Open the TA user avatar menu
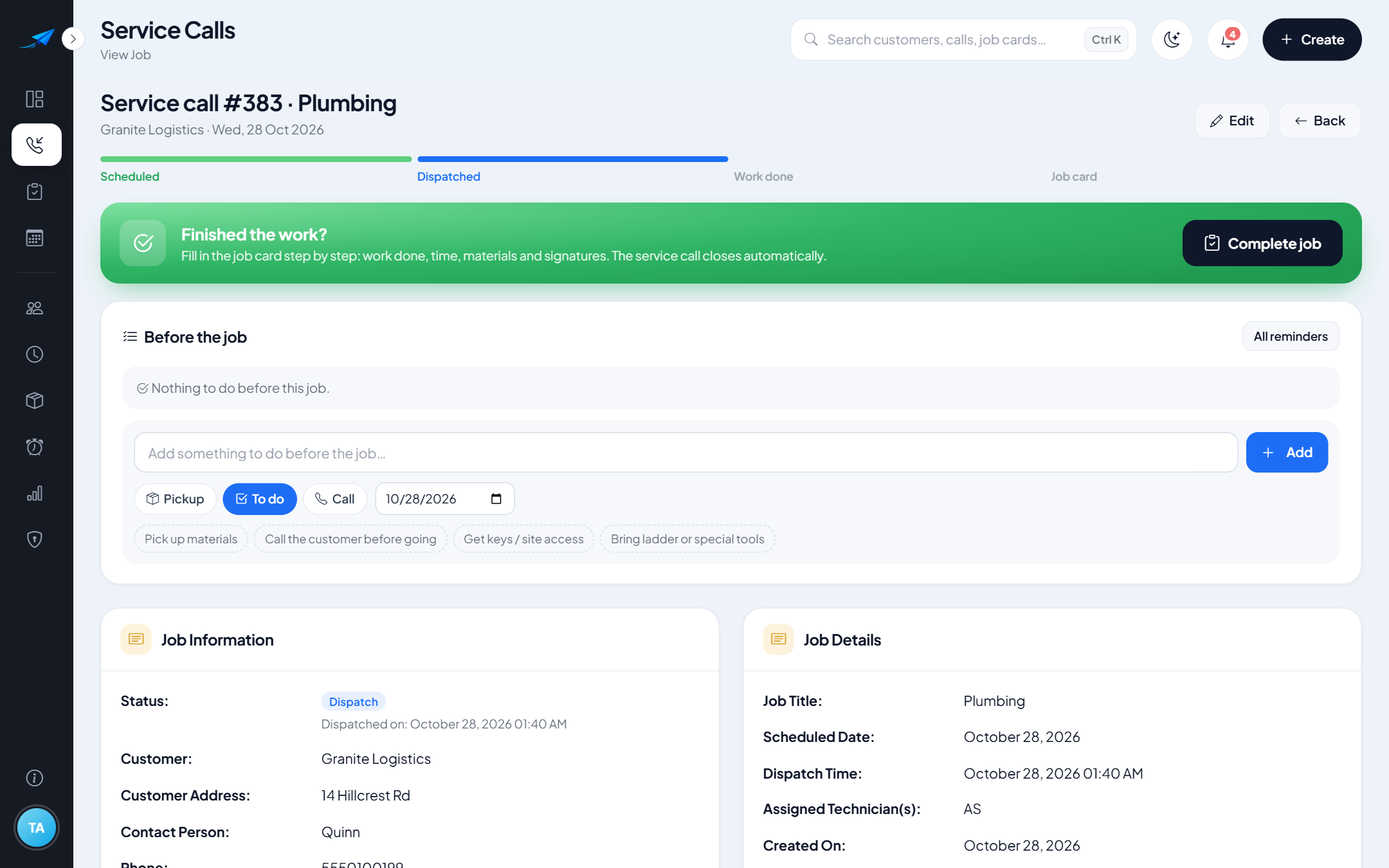The height and width of the screenshot is (868, 1389). click(36, 827)
